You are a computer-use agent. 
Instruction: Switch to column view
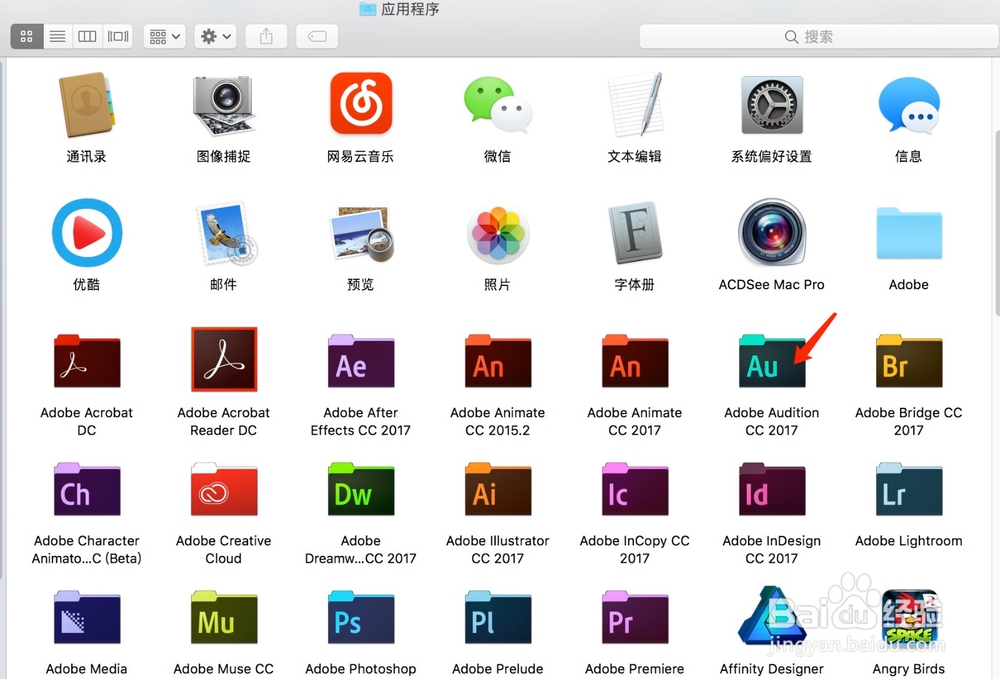87,36
